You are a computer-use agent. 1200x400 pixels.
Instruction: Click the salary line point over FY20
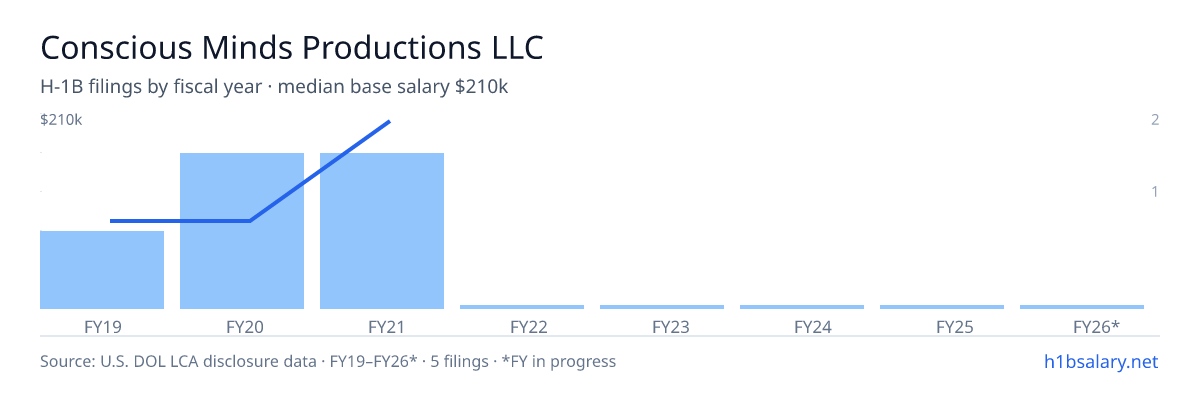tap(249, 221)
